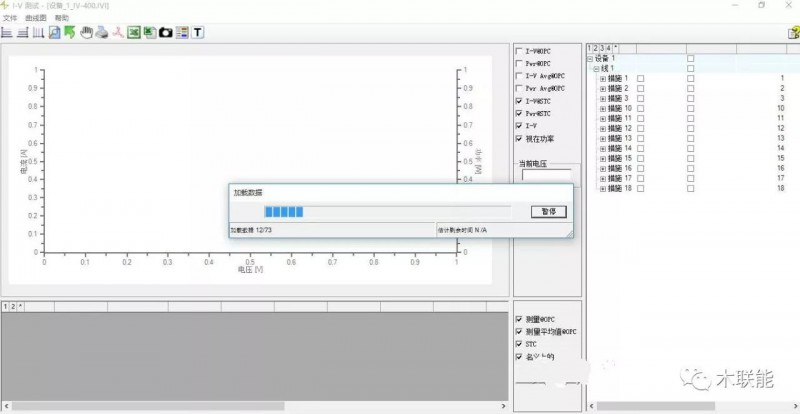Expand the 描迹 15 tree node
The image size is (800, 414).
[x=603, y=158]
